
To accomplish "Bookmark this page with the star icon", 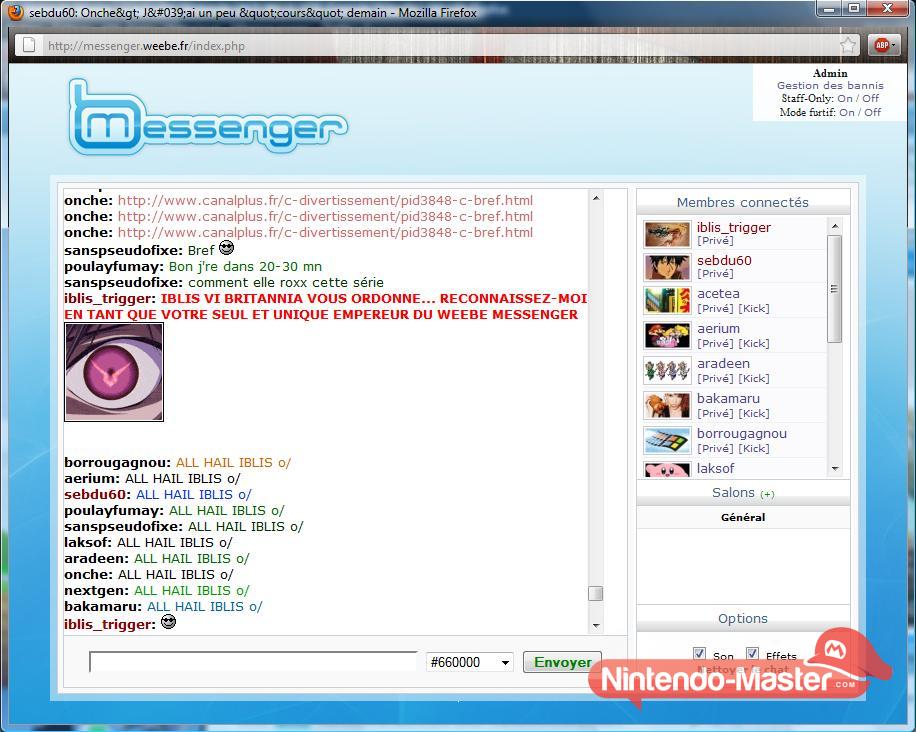I will 848,45.
